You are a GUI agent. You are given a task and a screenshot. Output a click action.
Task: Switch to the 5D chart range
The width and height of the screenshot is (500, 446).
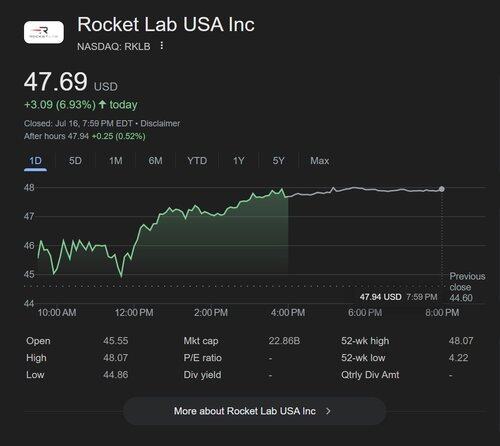tap(75, 161)
